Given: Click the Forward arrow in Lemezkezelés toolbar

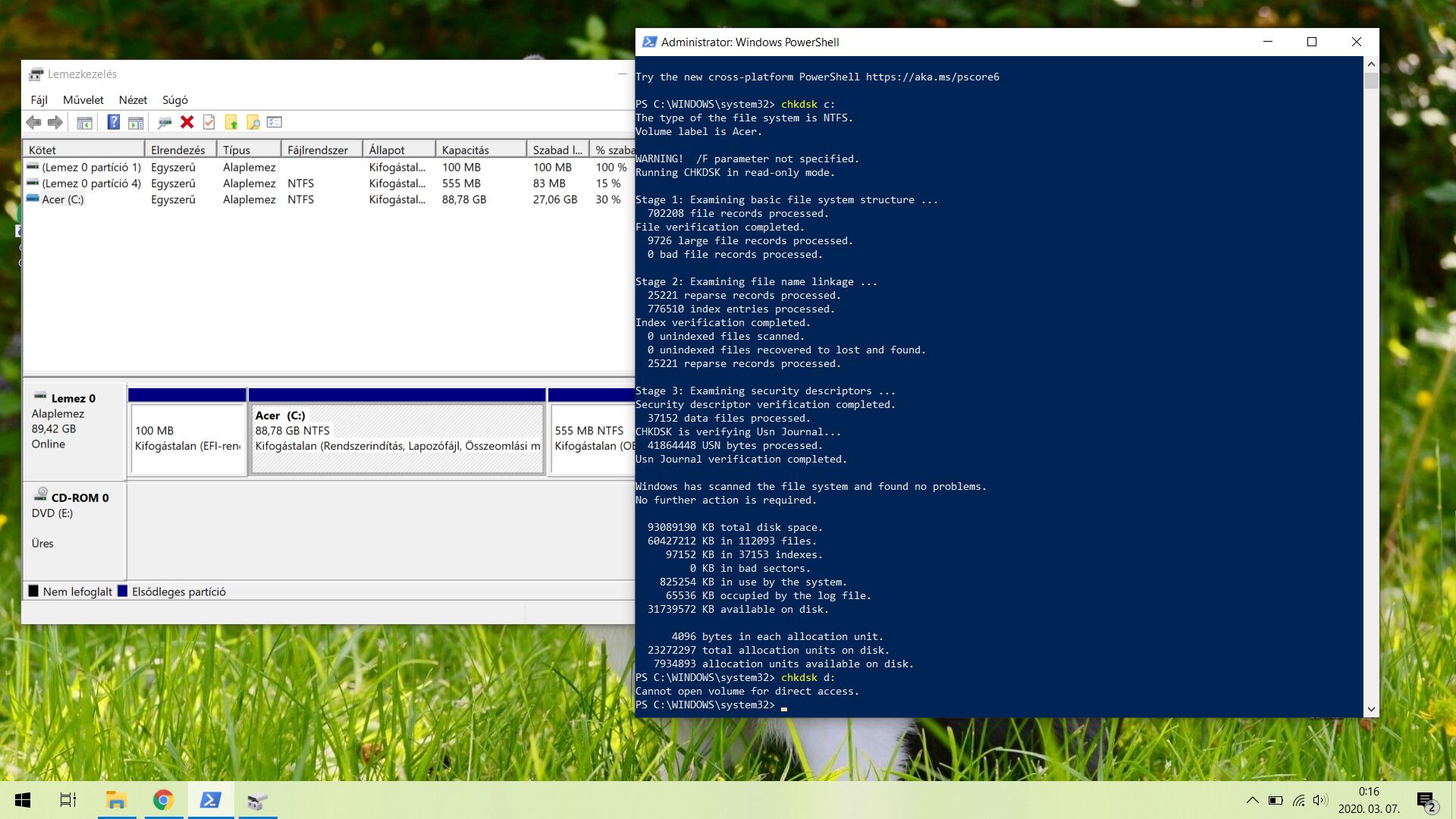Looking at the screenshot, I should [55, 122].
